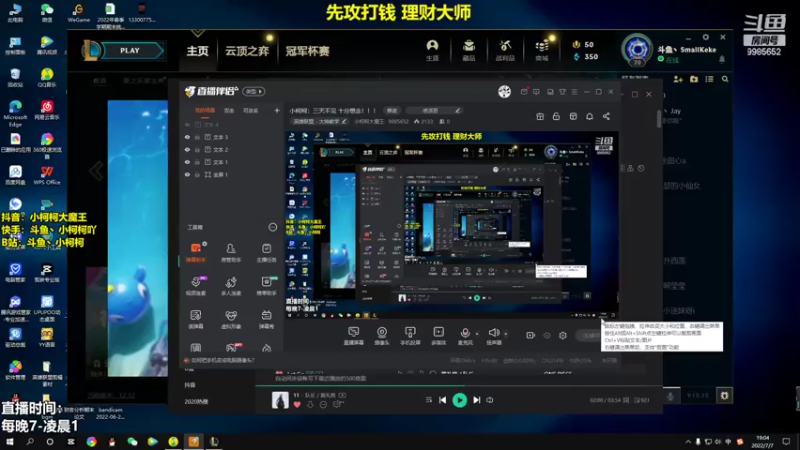Skip to previous track
800x450 pixels.
[x=442, y=400]
